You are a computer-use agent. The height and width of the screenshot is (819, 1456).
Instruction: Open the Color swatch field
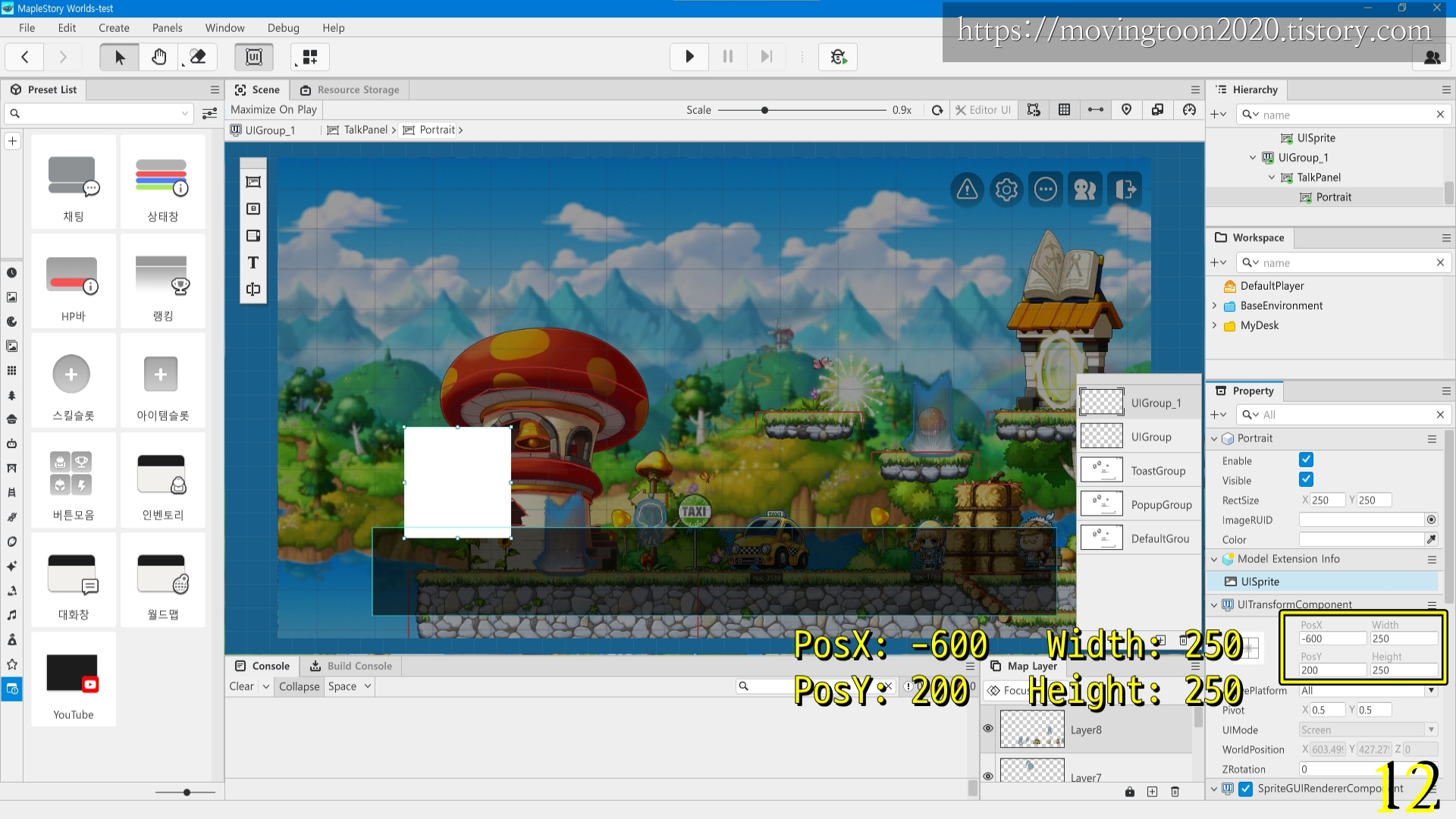pyautogui.click(x=1361, y=539)
